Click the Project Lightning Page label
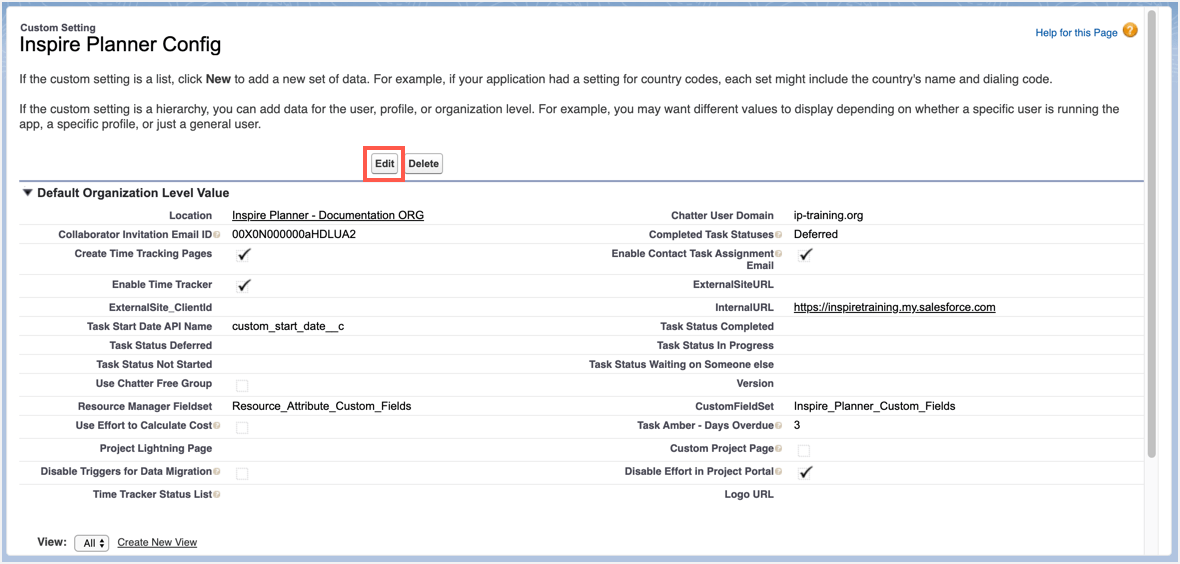The width and height of the screenshot is (1180, 564). point(156,448)
